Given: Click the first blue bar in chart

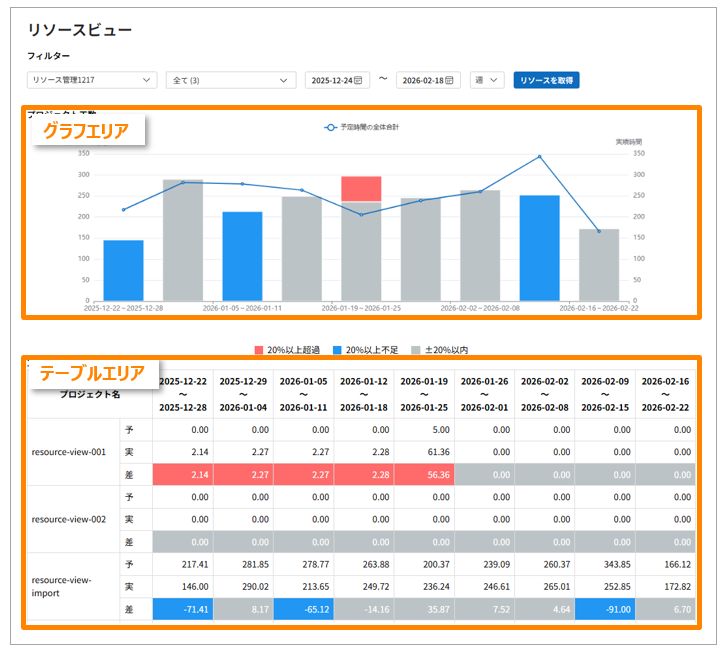Looking at the screenshot, I should point(124,270).
